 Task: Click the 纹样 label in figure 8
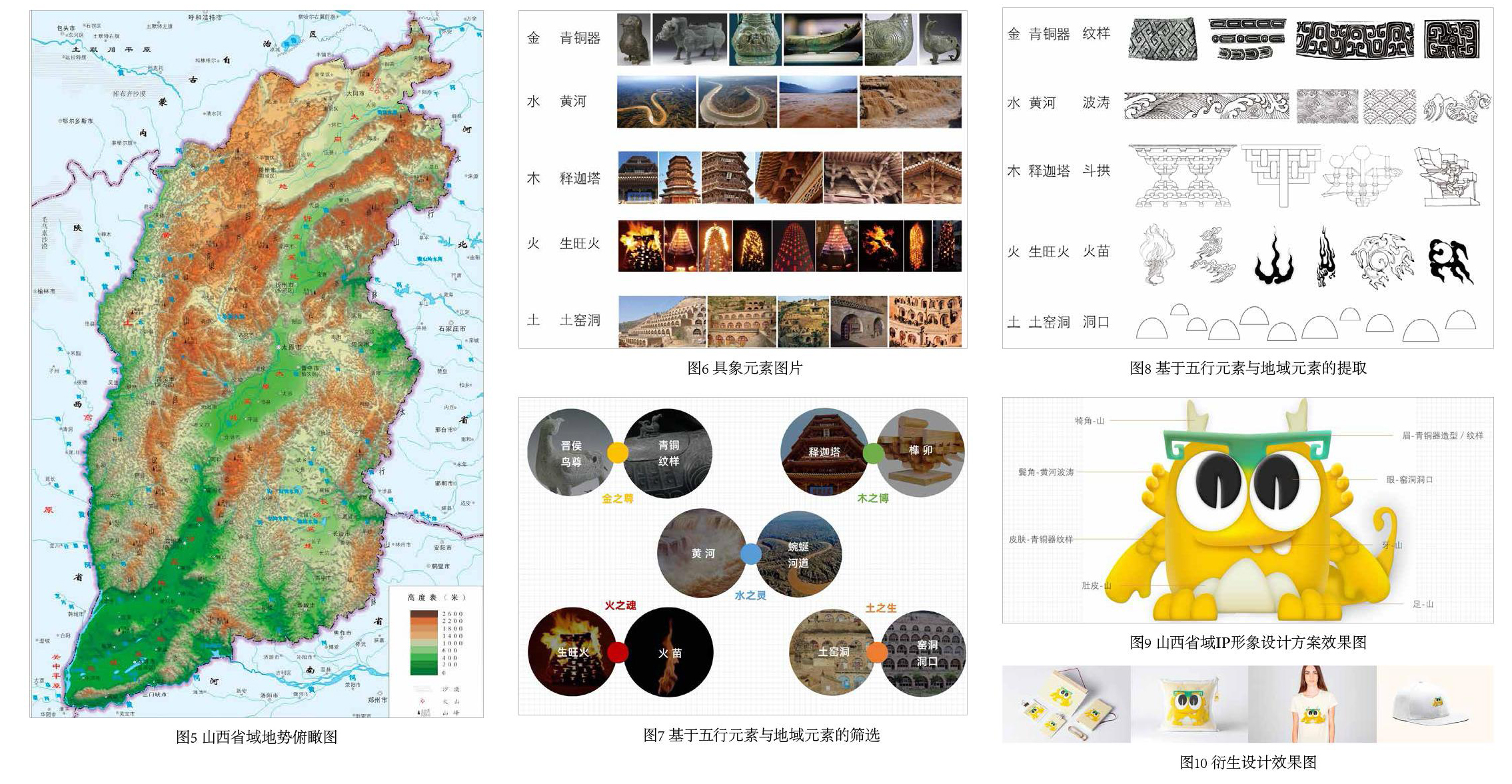(1096, 34)
